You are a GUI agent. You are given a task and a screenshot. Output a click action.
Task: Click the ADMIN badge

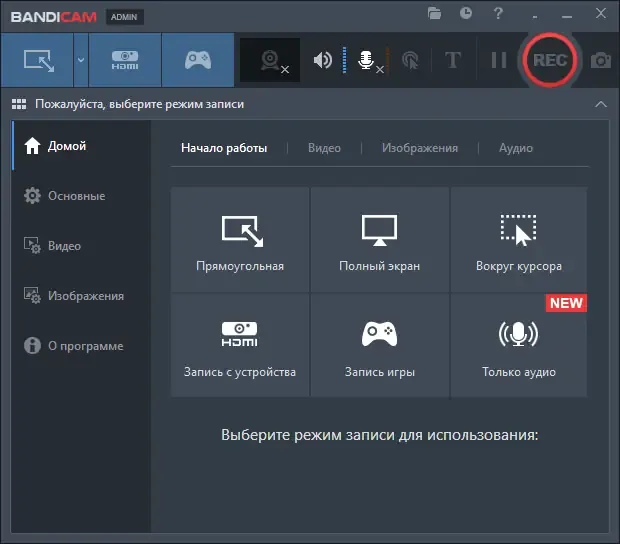point(124,17)
